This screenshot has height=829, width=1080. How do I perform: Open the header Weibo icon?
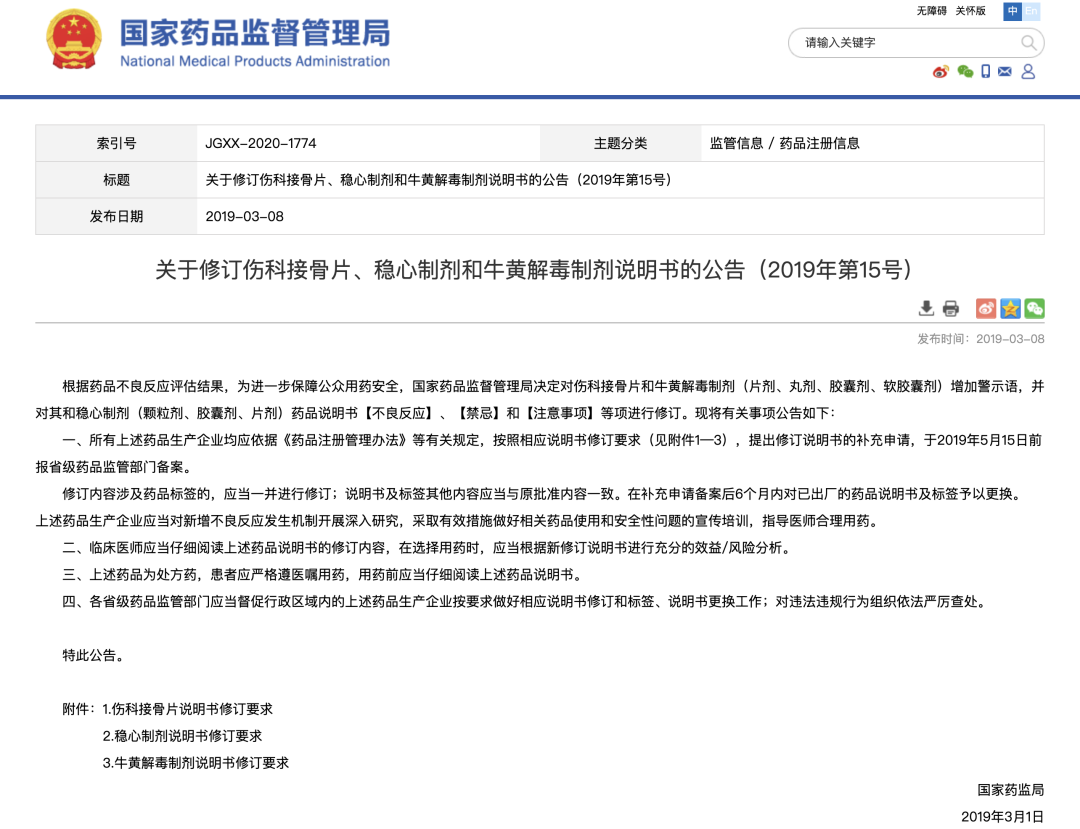[x=940, y=72]
